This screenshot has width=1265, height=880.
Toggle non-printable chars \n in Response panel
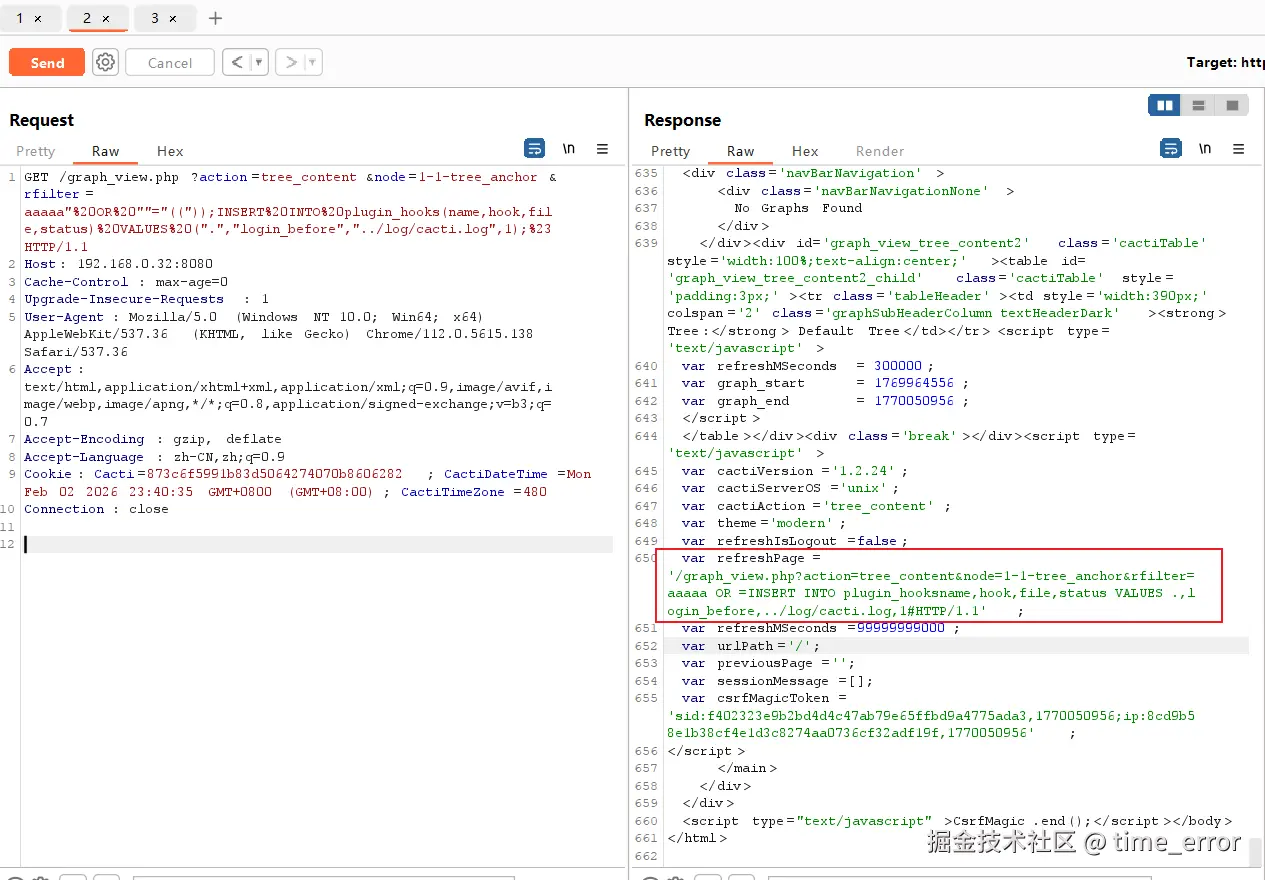[x=1205, y=148]
